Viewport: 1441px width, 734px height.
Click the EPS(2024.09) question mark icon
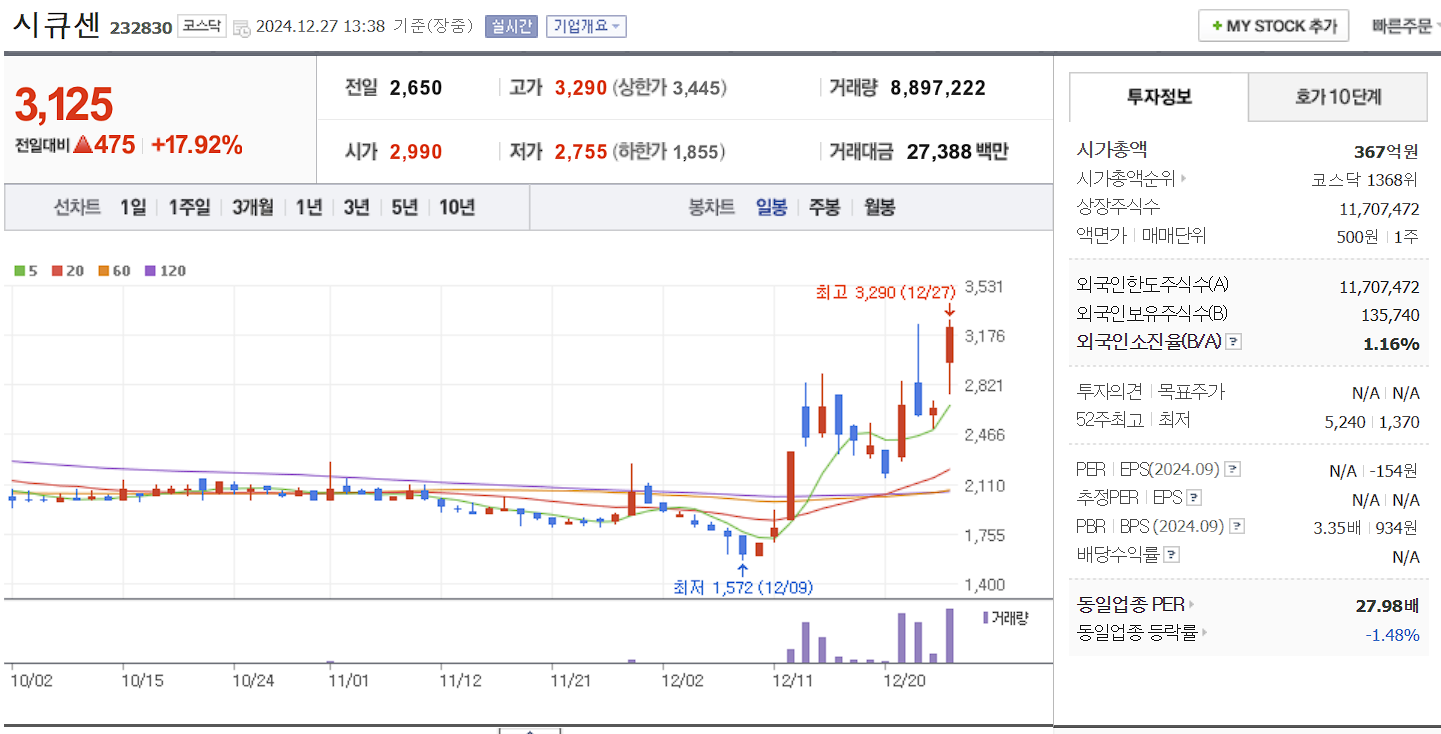[x=1232, y=470]
